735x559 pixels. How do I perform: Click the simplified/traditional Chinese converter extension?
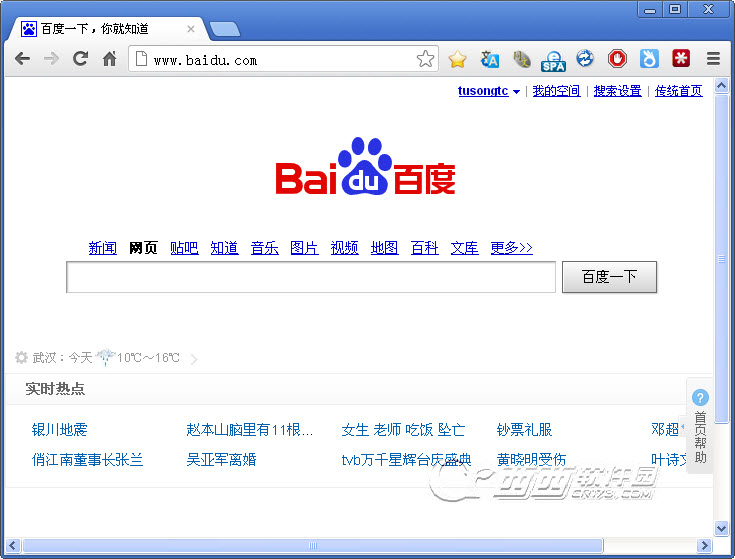521,59
